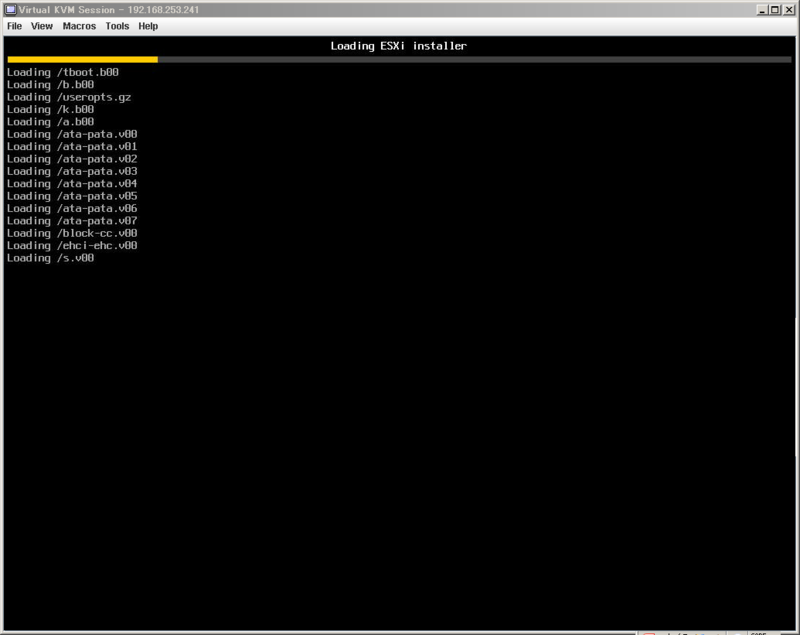Click the 'Loading /tboot.b00' line
800x635 pixels.
click(x=63, y=72)
